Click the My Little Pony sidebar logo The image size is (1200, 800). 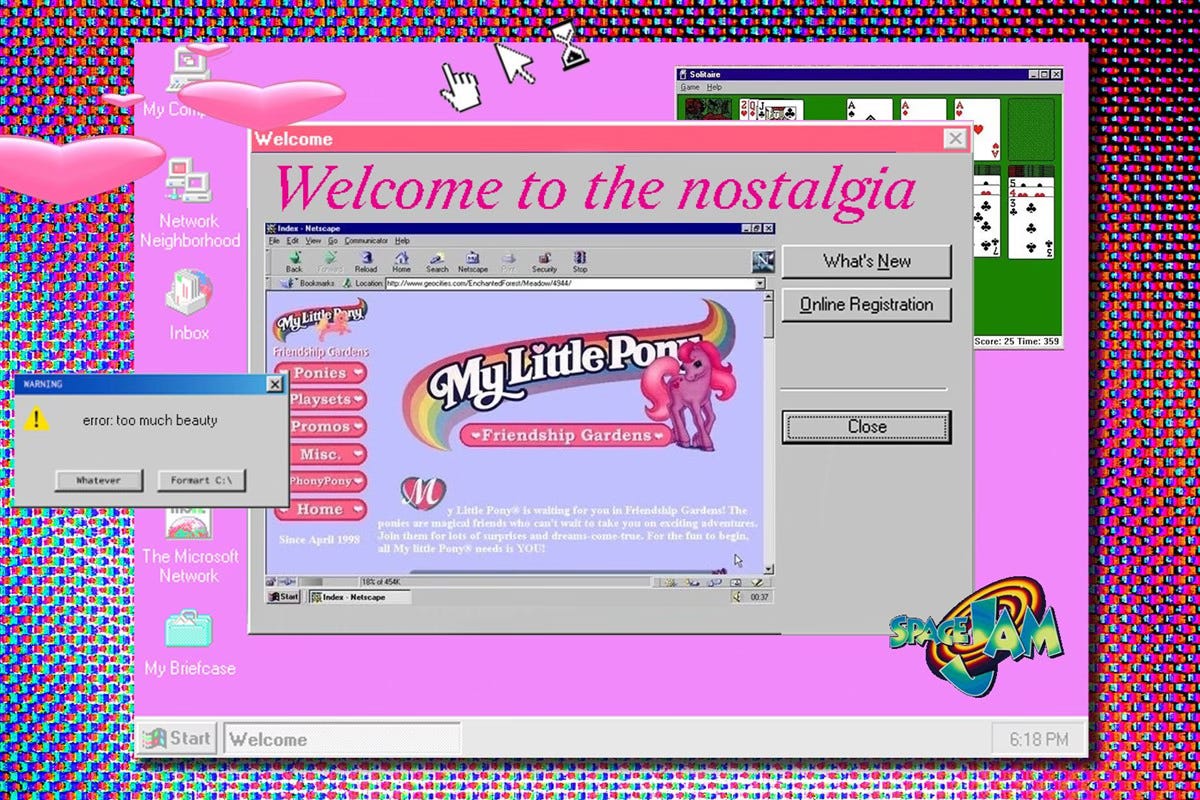[x=320, y=320]
